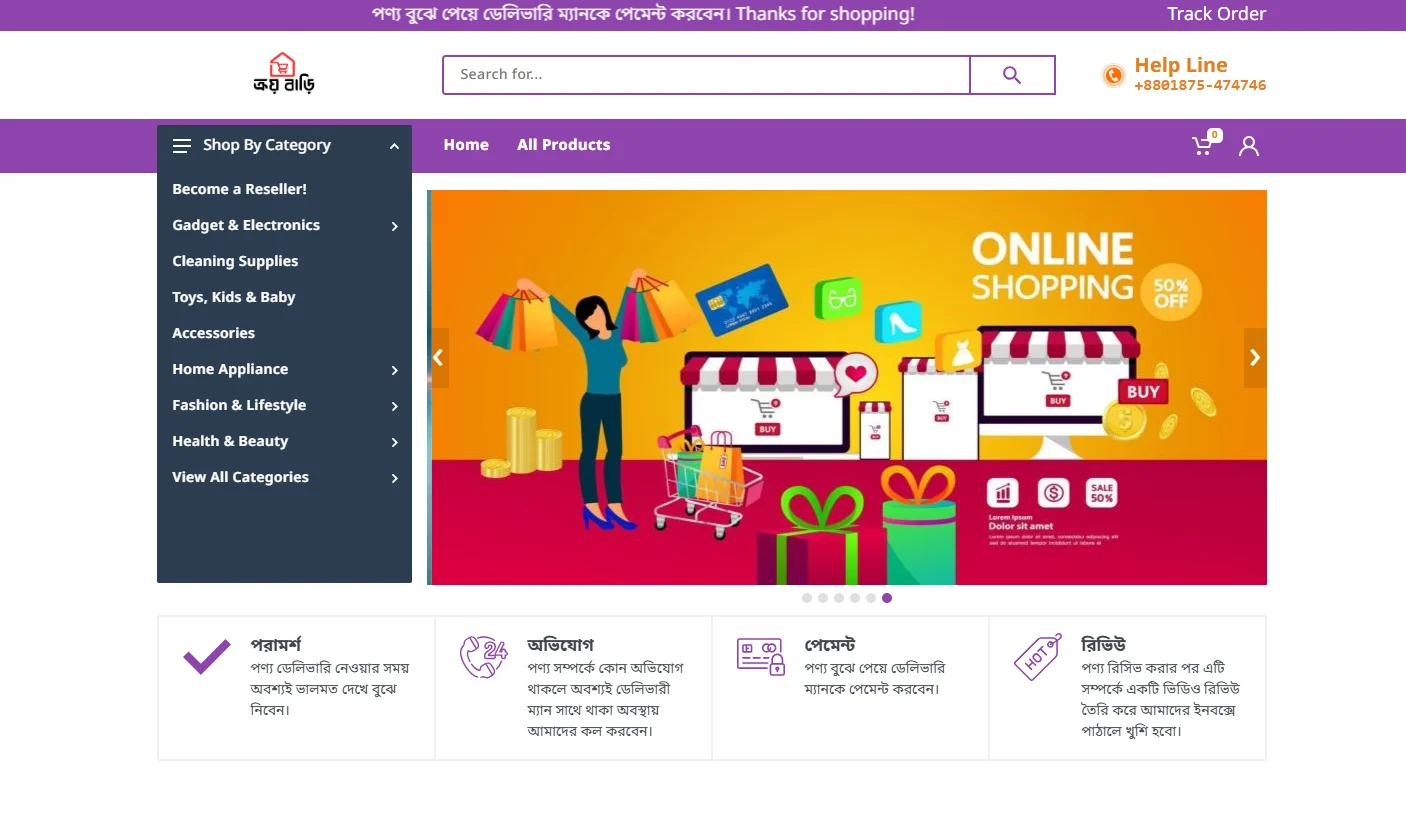Open the All Products menu item
The image size is (1406, 822).
click(563, 145)
